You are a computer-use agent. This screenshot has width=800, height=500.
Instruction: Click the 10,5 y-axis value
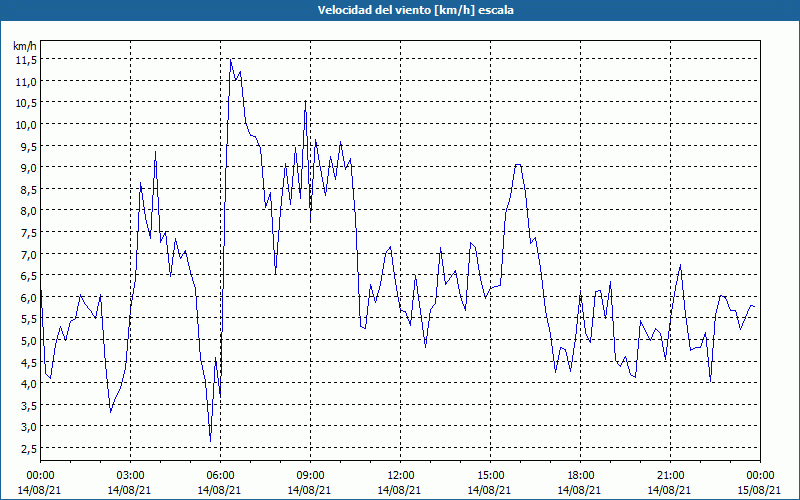point(27,103)
